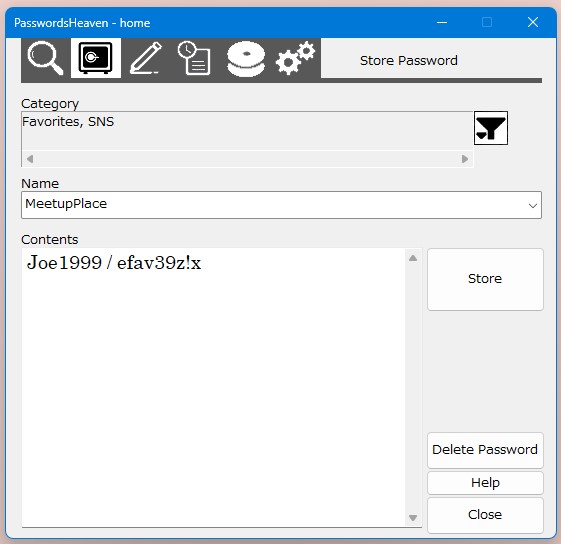Open Help
The image size is (561, 544).
[x=485, y=483]
